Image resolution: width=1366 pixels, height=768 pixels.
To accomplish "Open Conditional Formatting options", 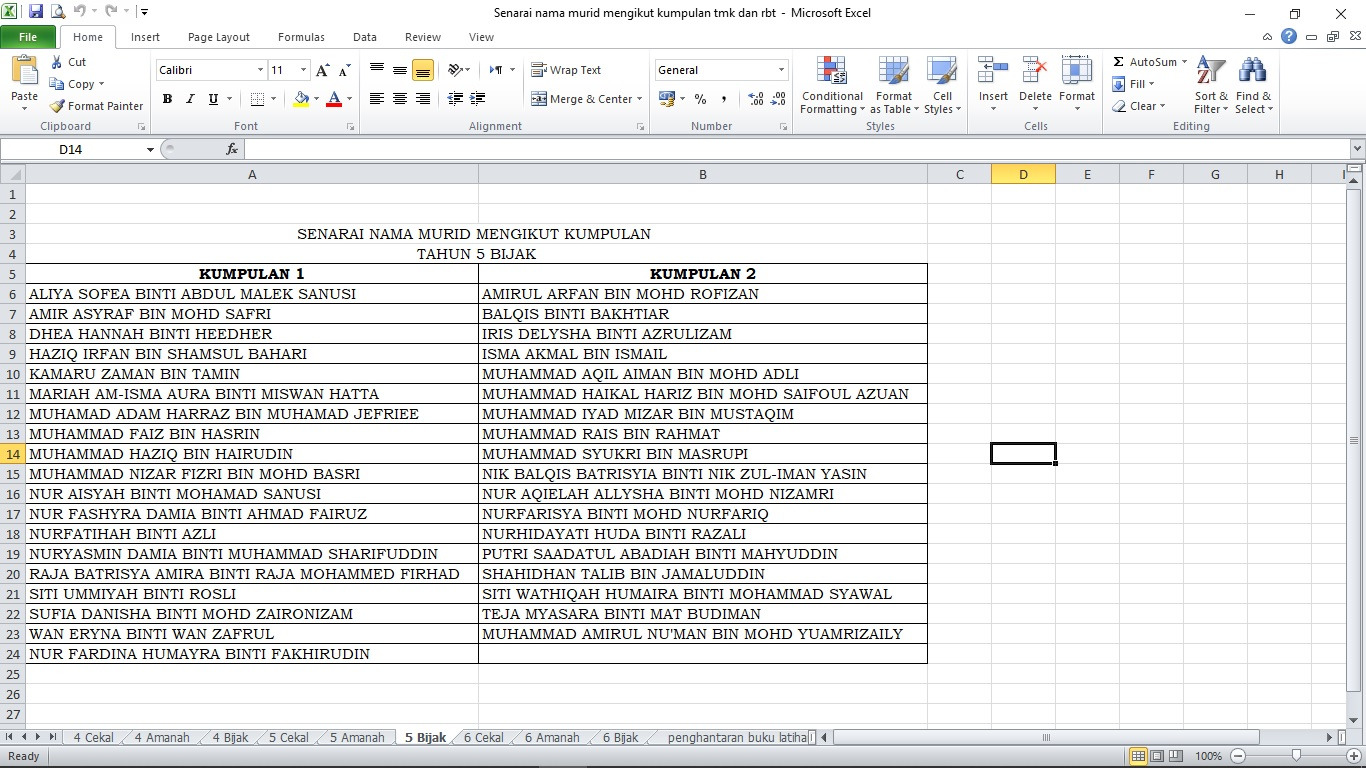I will click(832, 85).
